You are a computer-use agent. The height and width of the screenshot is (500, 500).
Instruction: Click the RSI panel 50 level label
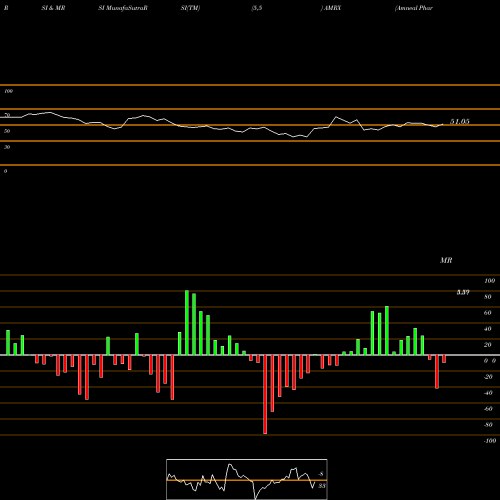pyautogui.click(x=7, y=131)
